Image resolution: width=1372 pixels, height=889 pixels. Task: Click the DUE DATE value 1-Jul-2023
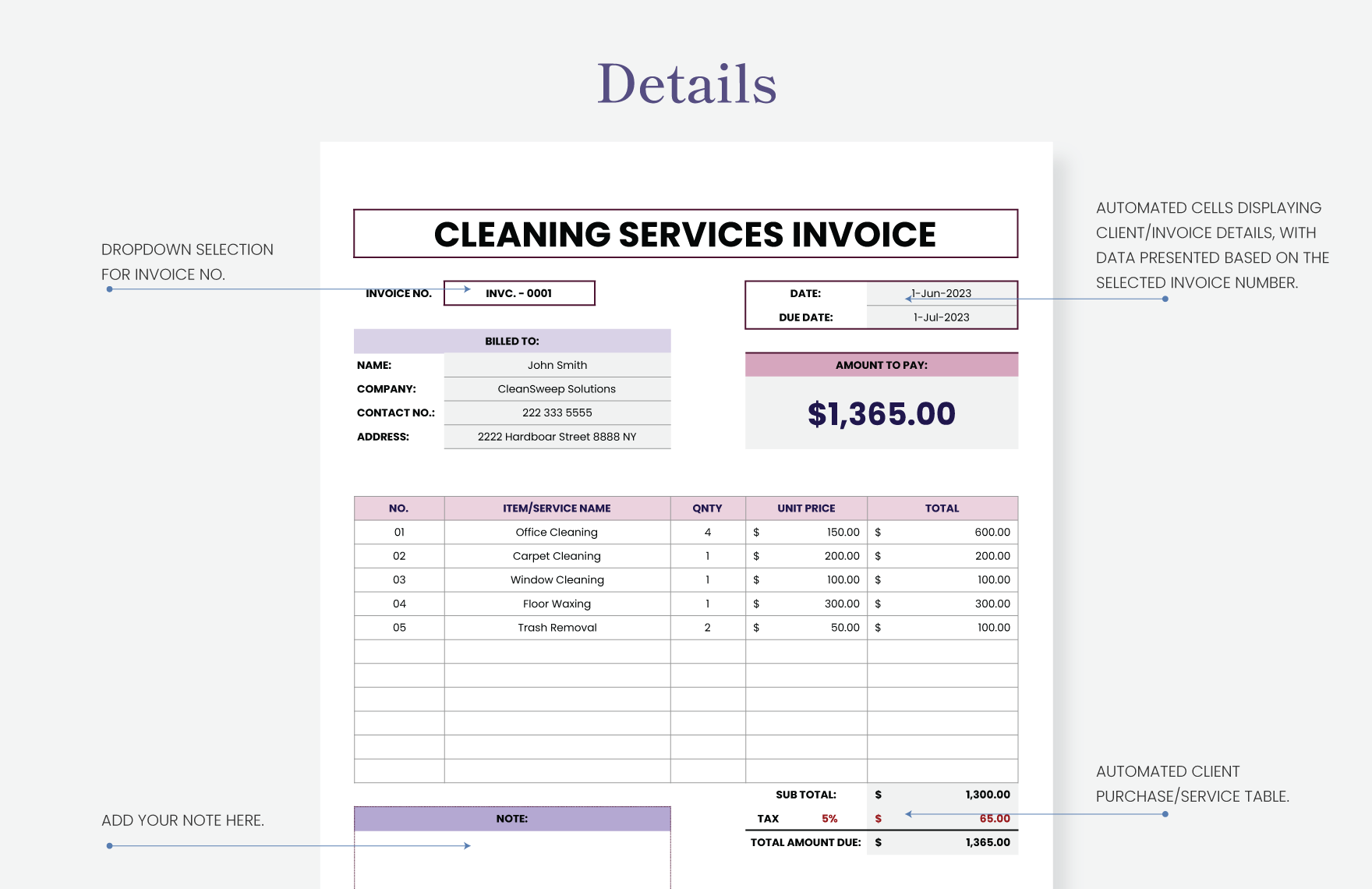coord(941,317)
